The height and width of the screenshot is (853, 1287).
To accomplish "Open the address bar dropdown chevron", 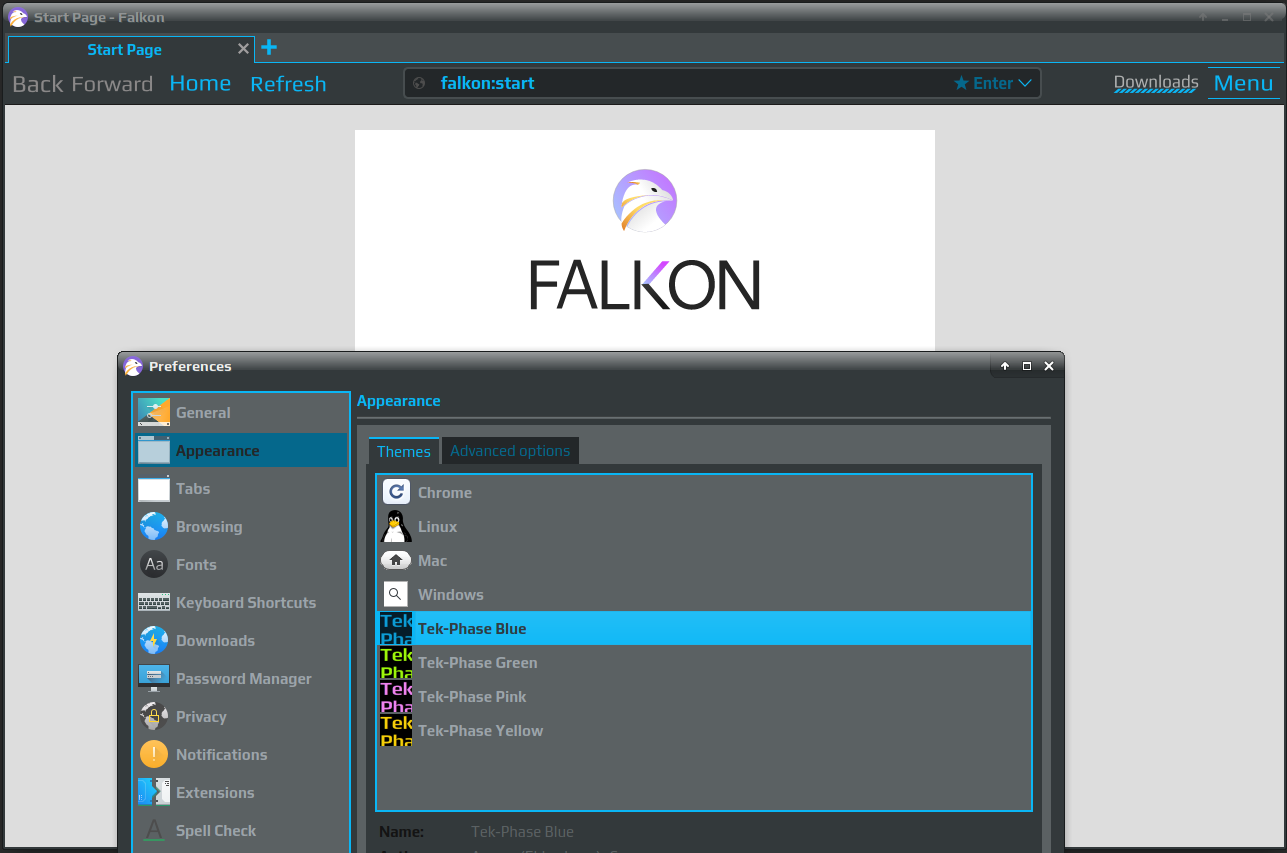I will tap(1025, 83).
